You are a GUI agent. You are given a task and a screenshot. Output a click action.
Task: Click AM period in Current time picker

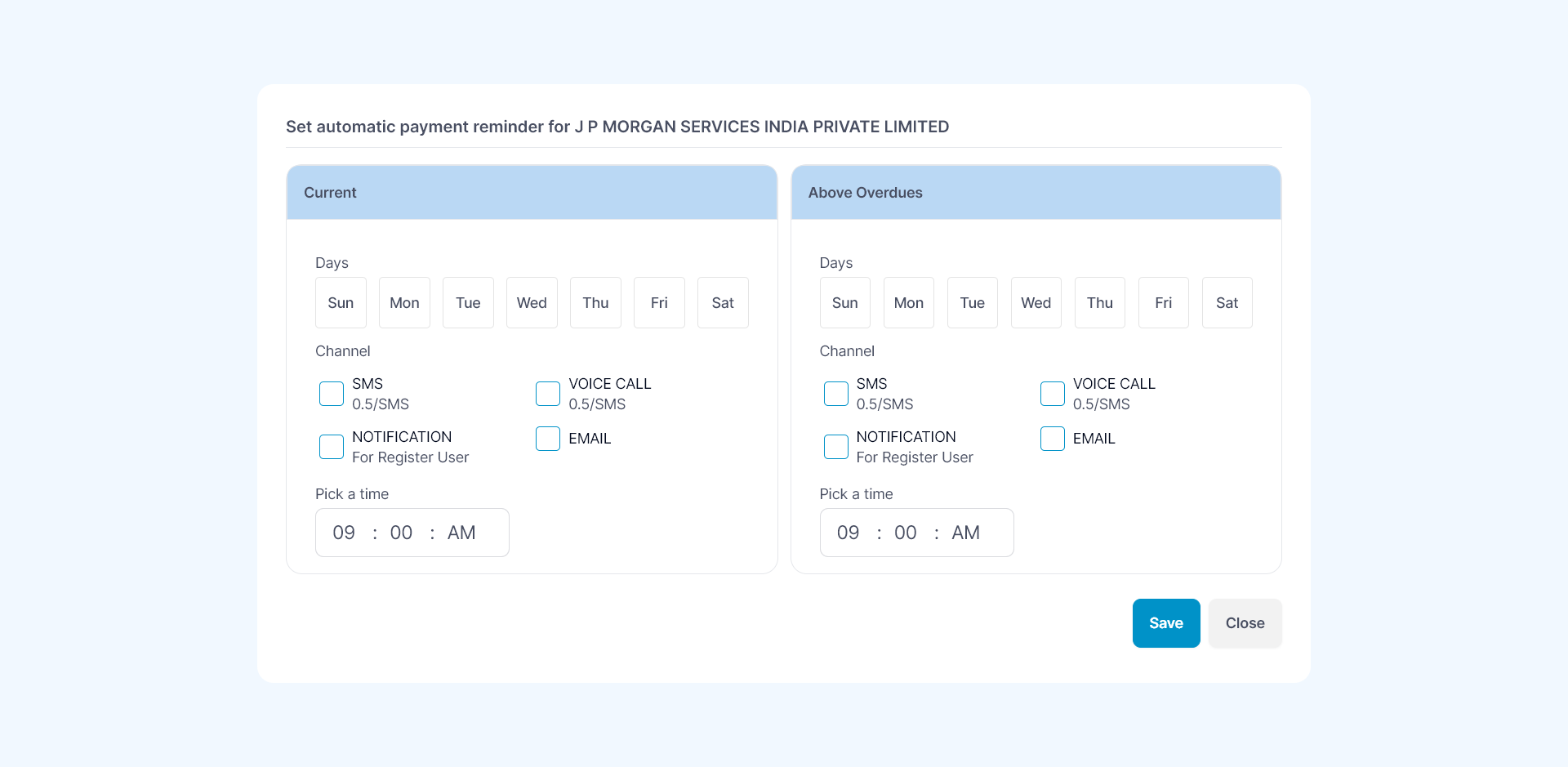(x=461, y=533)
